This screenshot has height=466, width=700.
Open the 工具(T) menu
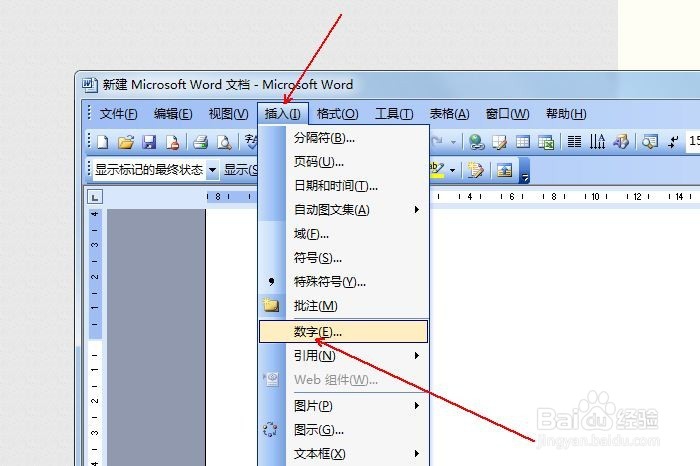pyautogui.click(x=394, y=114)
